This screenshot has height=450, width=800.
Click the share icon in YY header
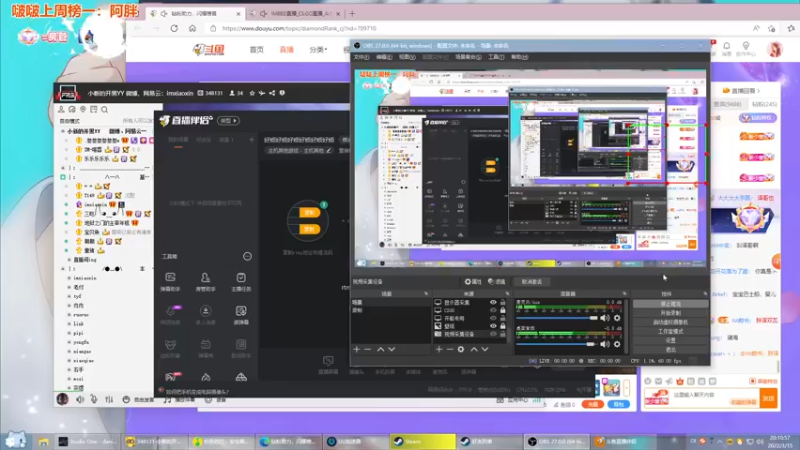pos(272,93)
